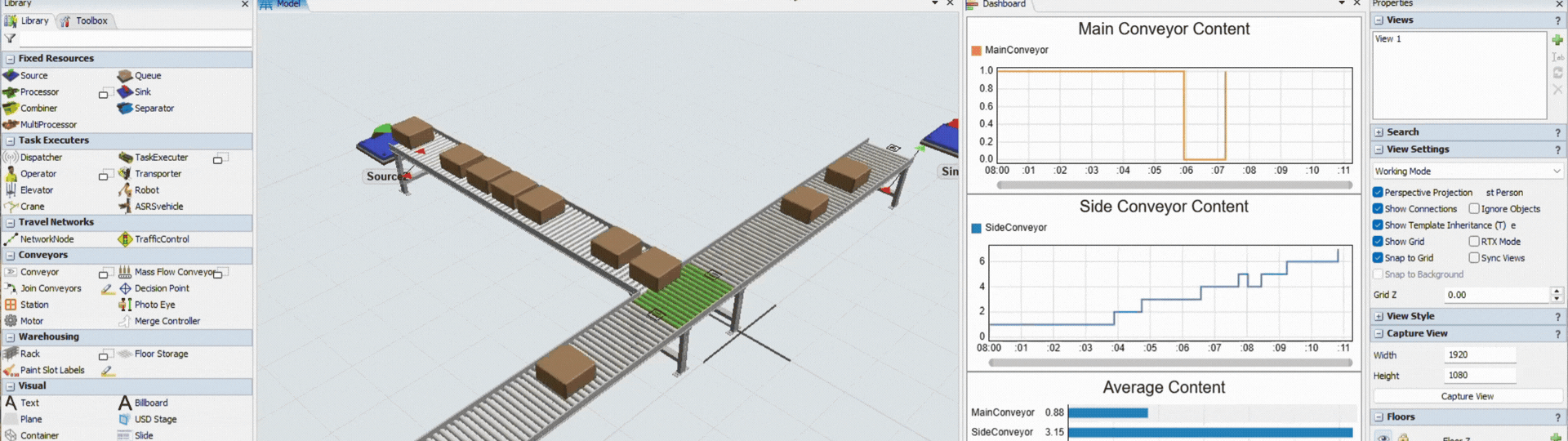The image size is (1568, 441).
Task: Collapse the Visual section
Action: [x=10, y=385]
